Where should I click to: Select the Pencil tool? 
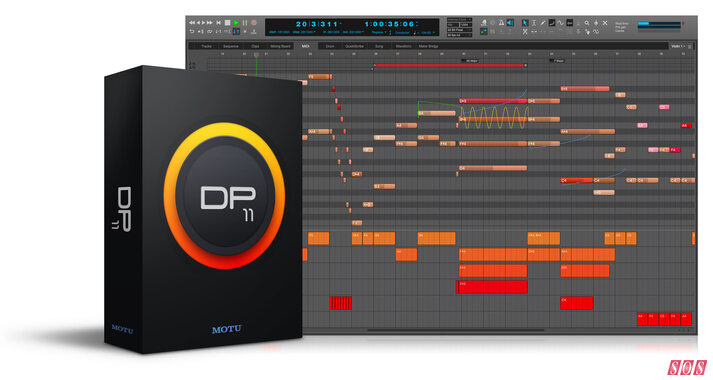542,23
